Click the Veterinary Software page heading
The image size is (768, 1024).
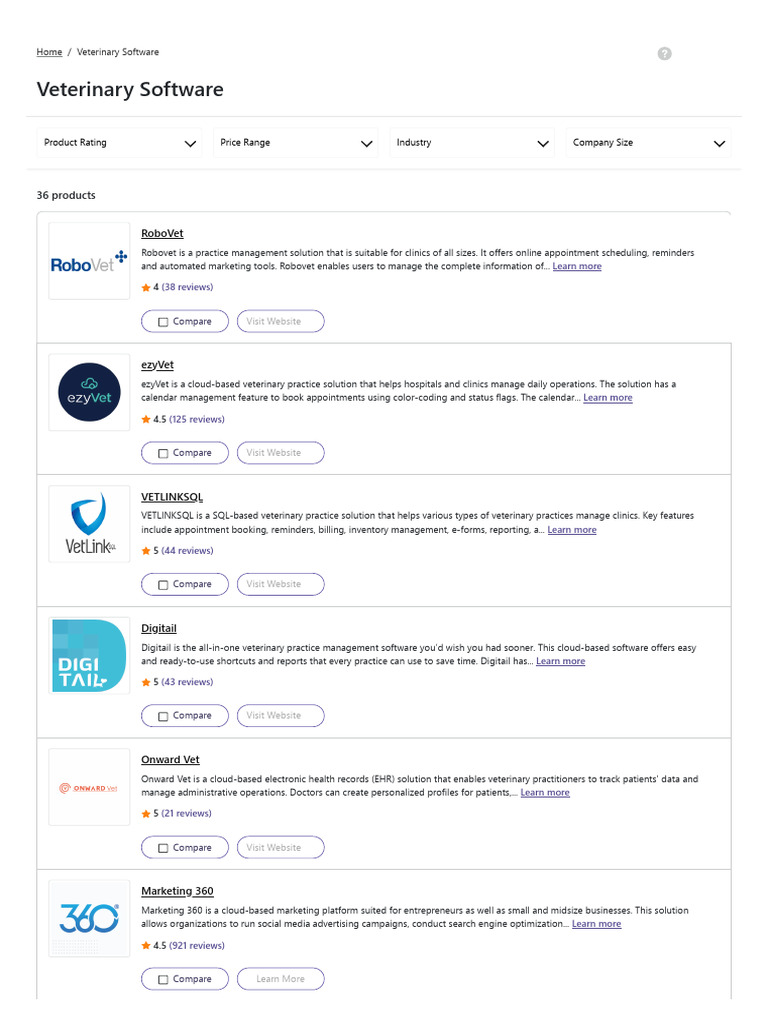130,89
